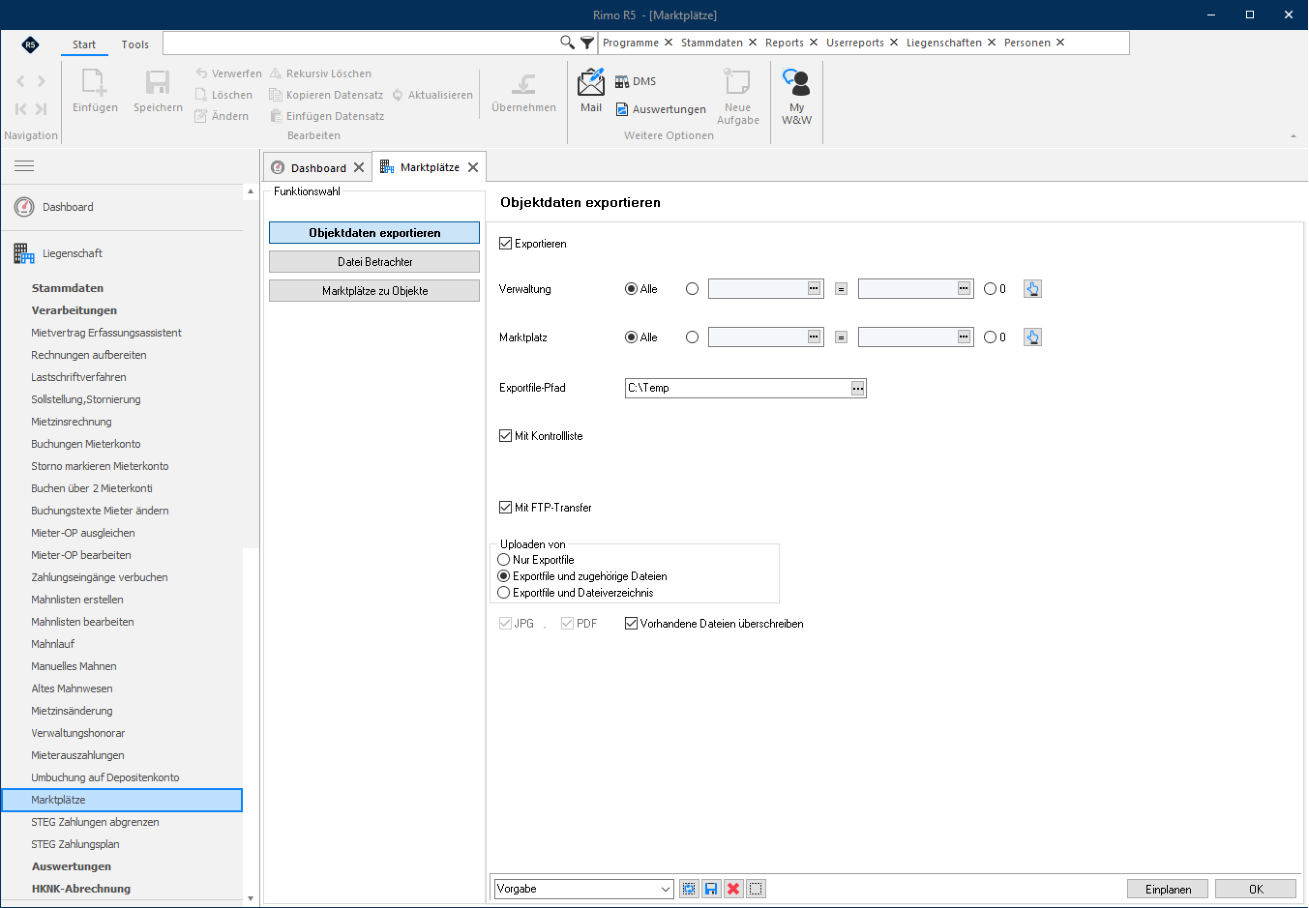The image size is (1309, 908).
Task: Open first Marktplatz field lookup button
Action: coord(814,337)
